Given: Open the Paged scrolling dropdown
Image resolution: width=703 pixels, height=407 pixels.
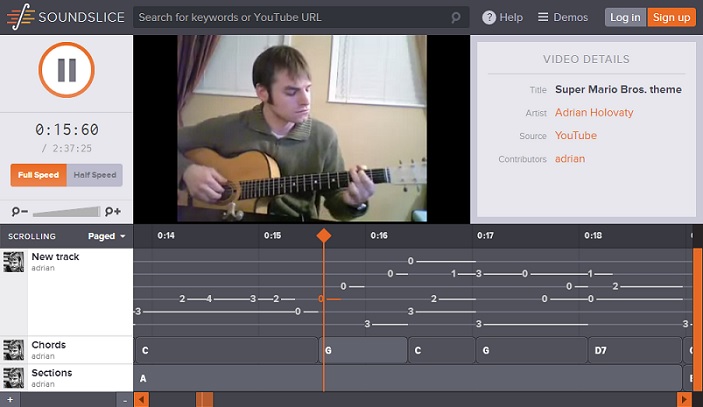Looking at the screenshot, I should pyautogui.click(x=106, y=236).
